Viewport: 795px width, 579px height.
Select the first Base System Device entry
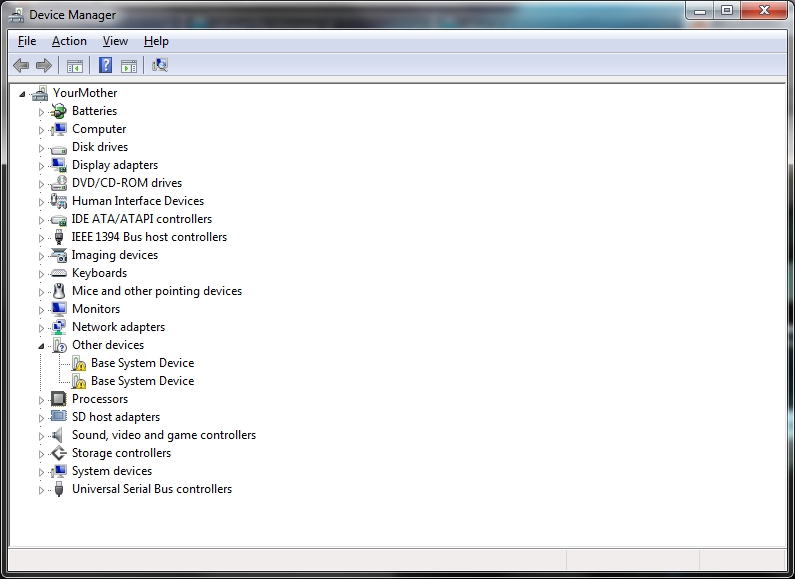point(142,363)
